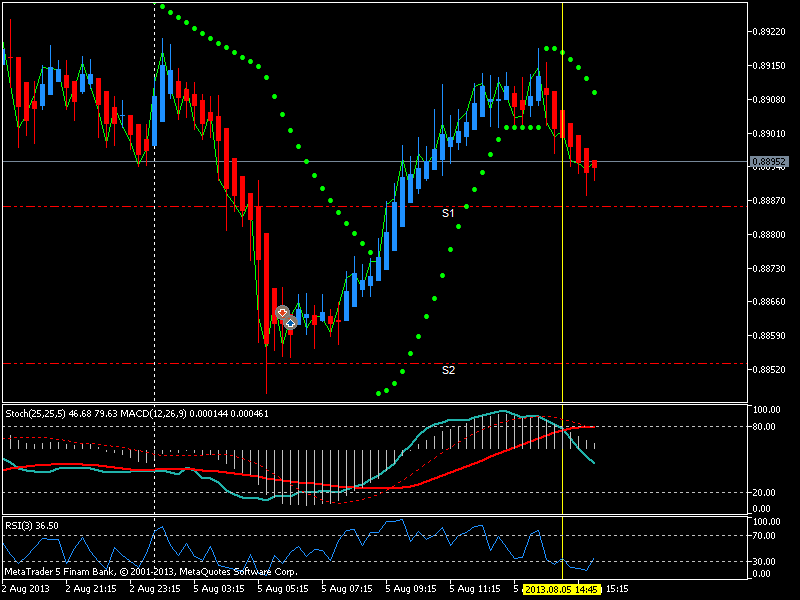Image resolution: width=800 pixels, height=600 pixels.
Task: Click the MetaTrader 5 copyright text
Action: click(150, 573)
